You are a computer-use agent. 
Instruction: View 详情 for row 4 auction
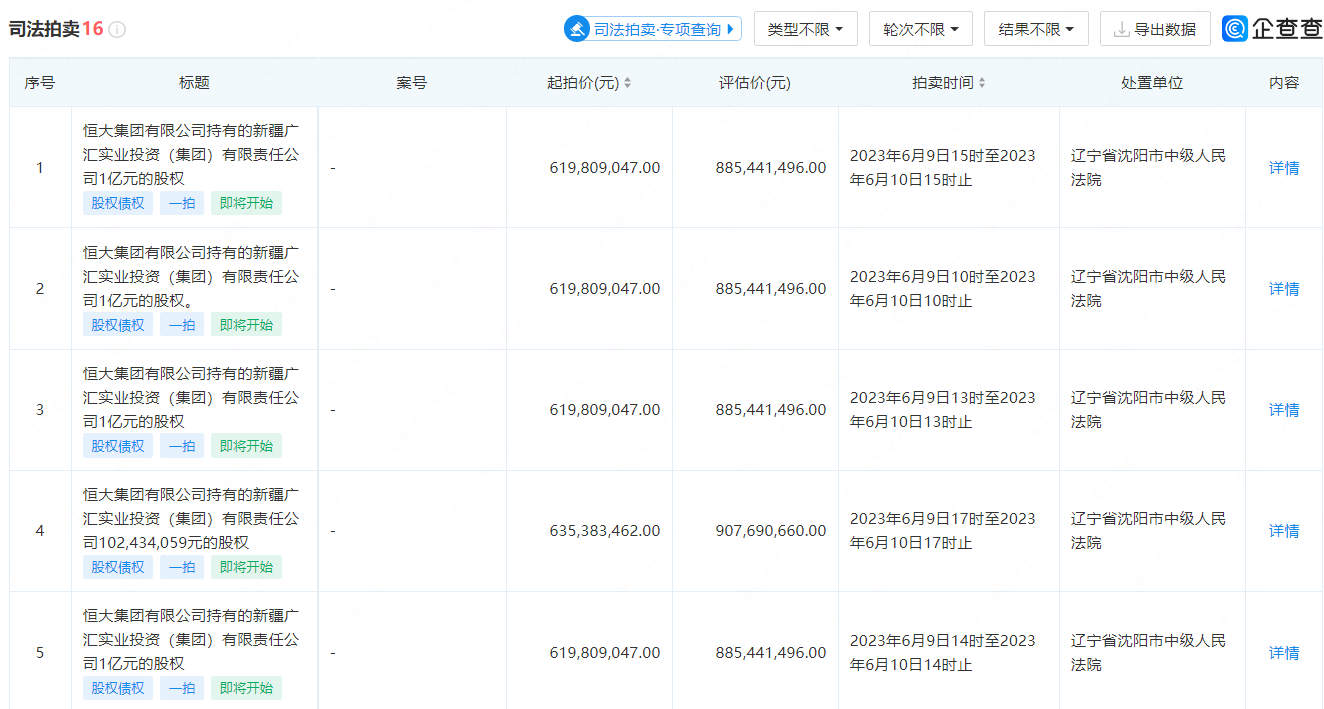click(x=1284, y=531)
